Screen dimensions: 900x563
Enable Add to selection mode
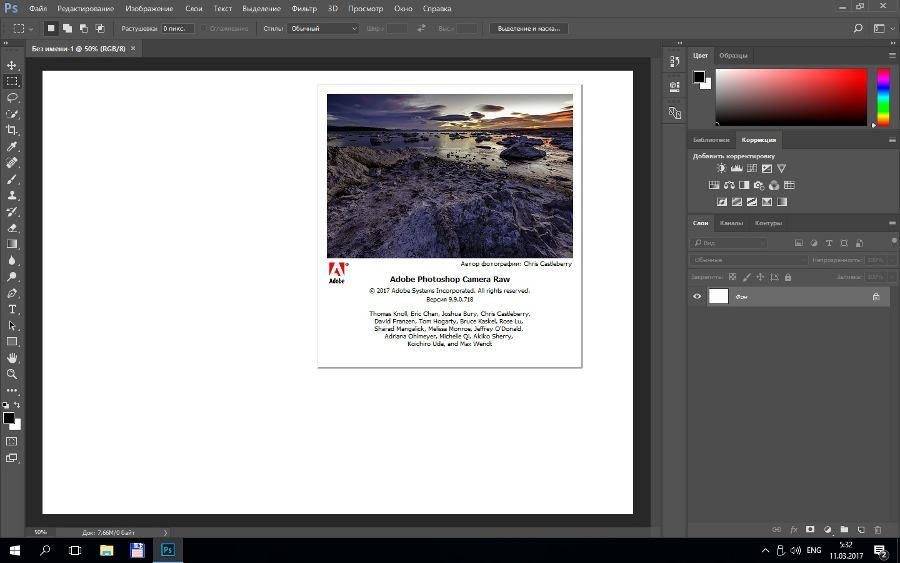point(67,28)
